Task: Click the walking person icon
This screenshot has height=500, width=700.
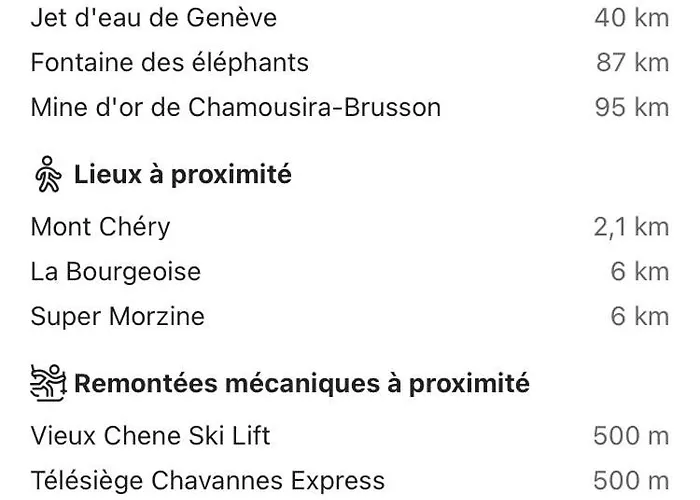Action: pyautogui.click(x=48, y=174)
